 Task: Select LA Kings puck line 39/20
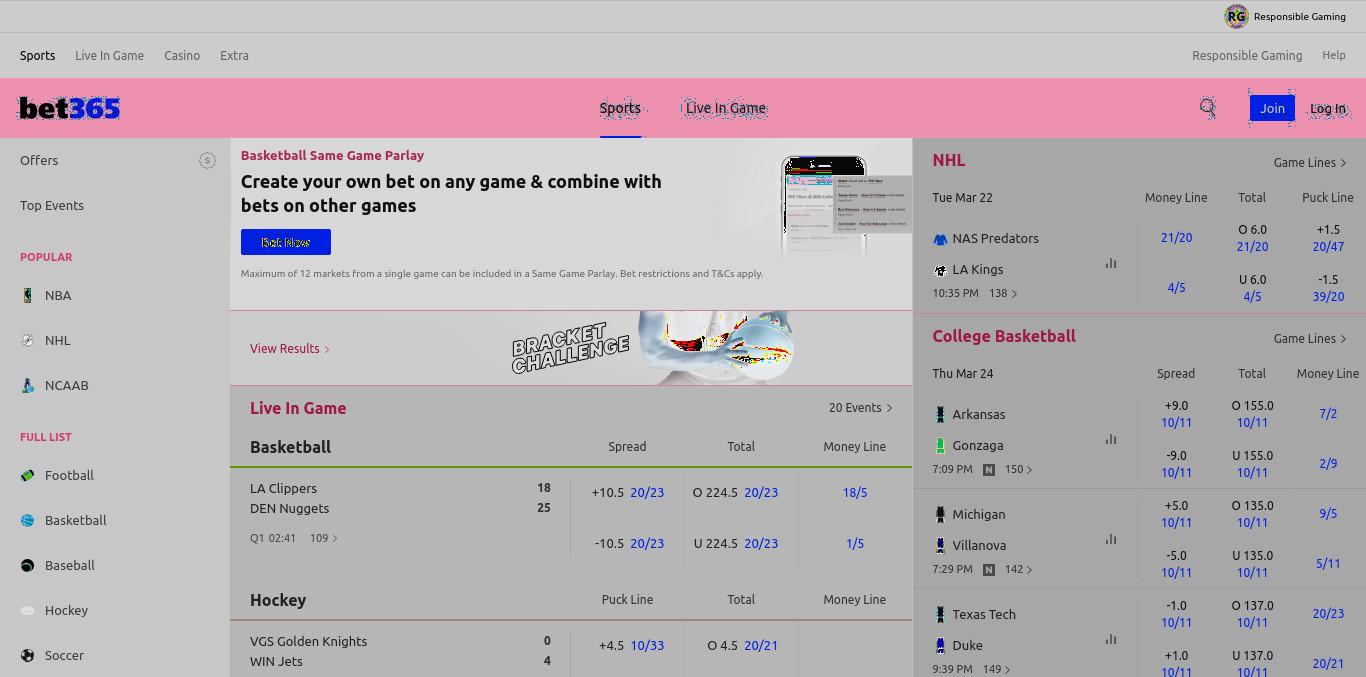(x=1328, y=296)
